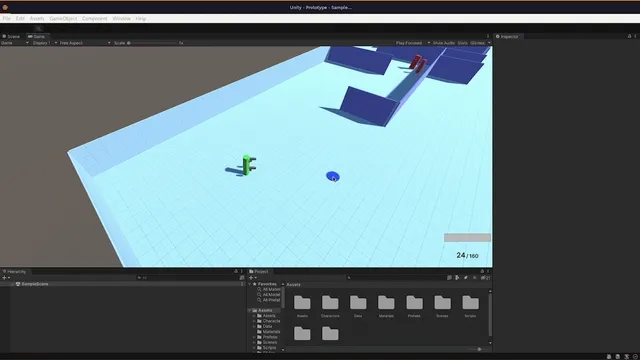Select SampleScene in the Hierarchy
This screenshot has width=640, height=360.
35,284
